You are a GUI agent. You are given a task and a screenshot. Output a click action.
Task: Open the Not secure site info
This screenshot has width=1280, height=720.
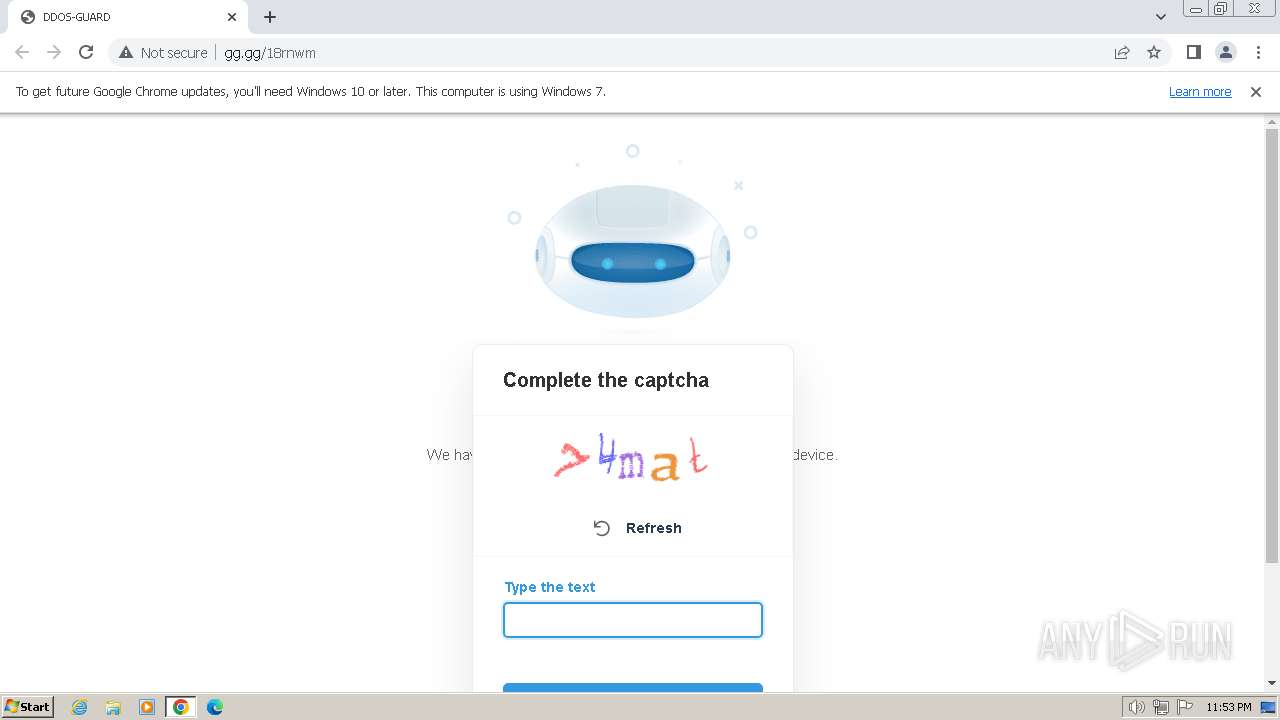[163, 52]
